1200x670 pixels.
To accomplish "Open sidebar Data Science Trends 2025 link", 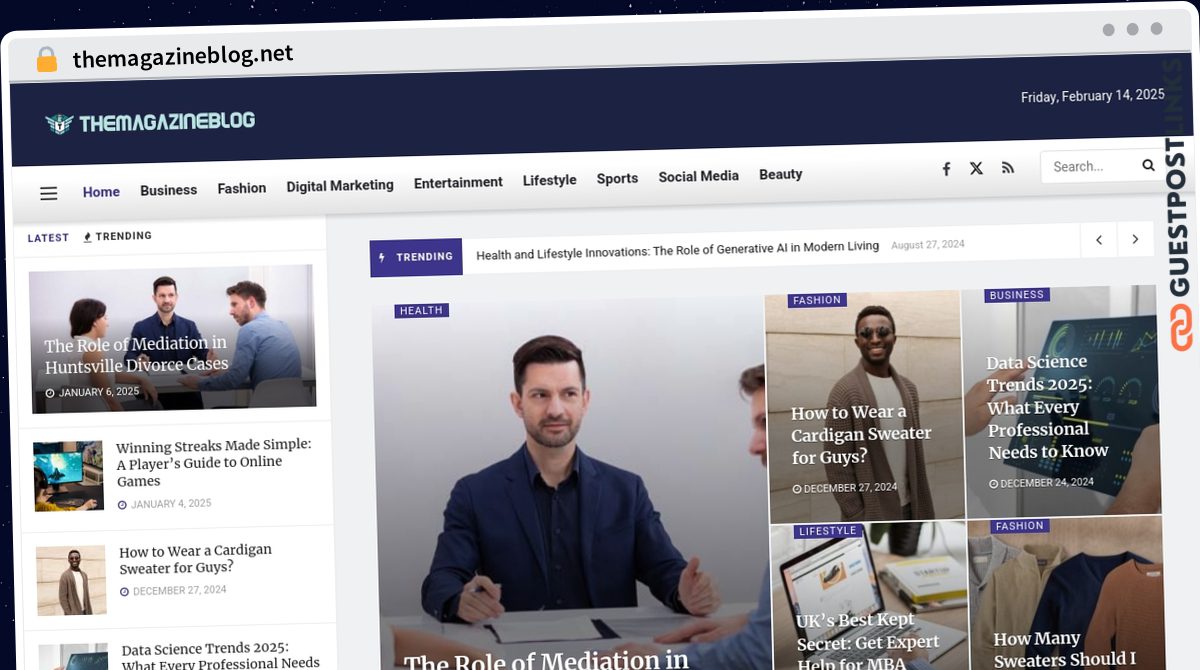I will (x=220, y=655).
